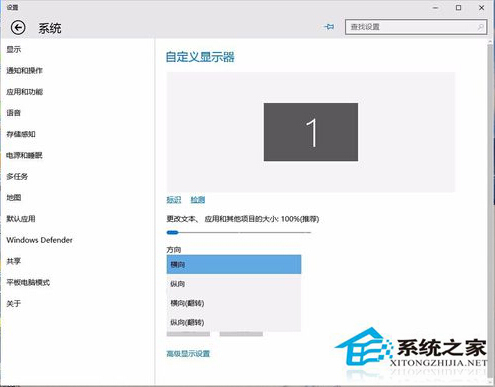Click the 检测 link
This screenshot has height=387, width=495.
(x=198, y=200)
